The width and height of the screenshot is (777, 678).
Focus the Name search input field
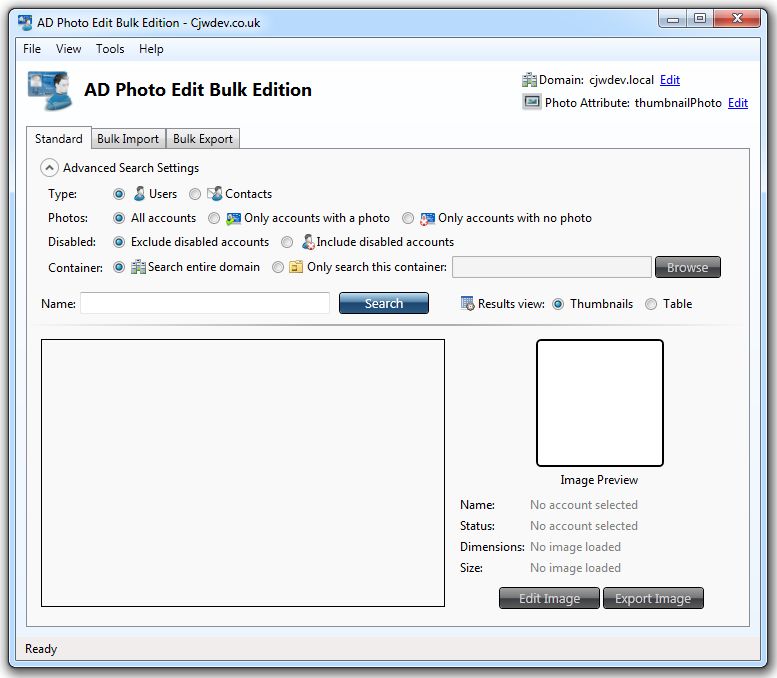(205, 303)
